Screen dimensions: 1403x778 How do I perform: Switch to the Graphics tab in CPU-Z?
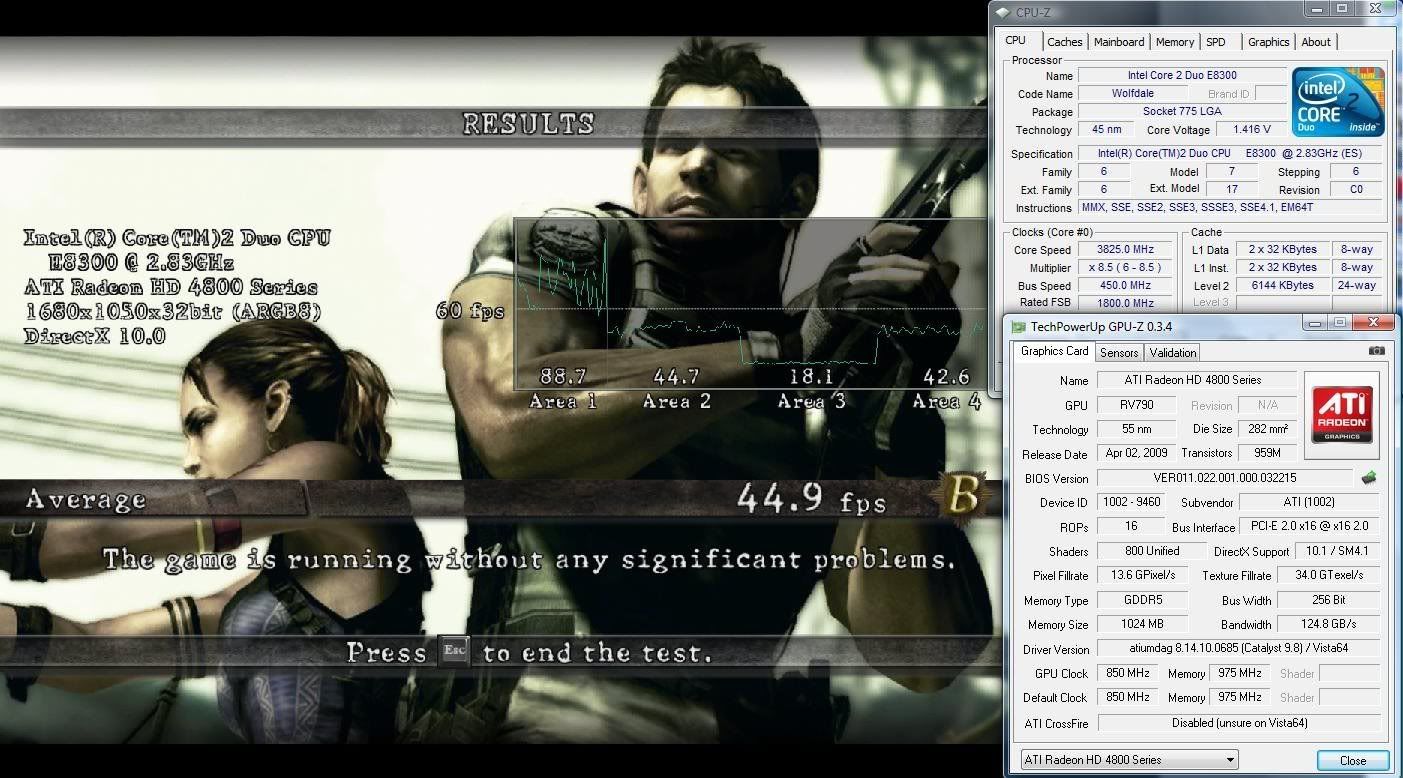tap(1267, 42)
